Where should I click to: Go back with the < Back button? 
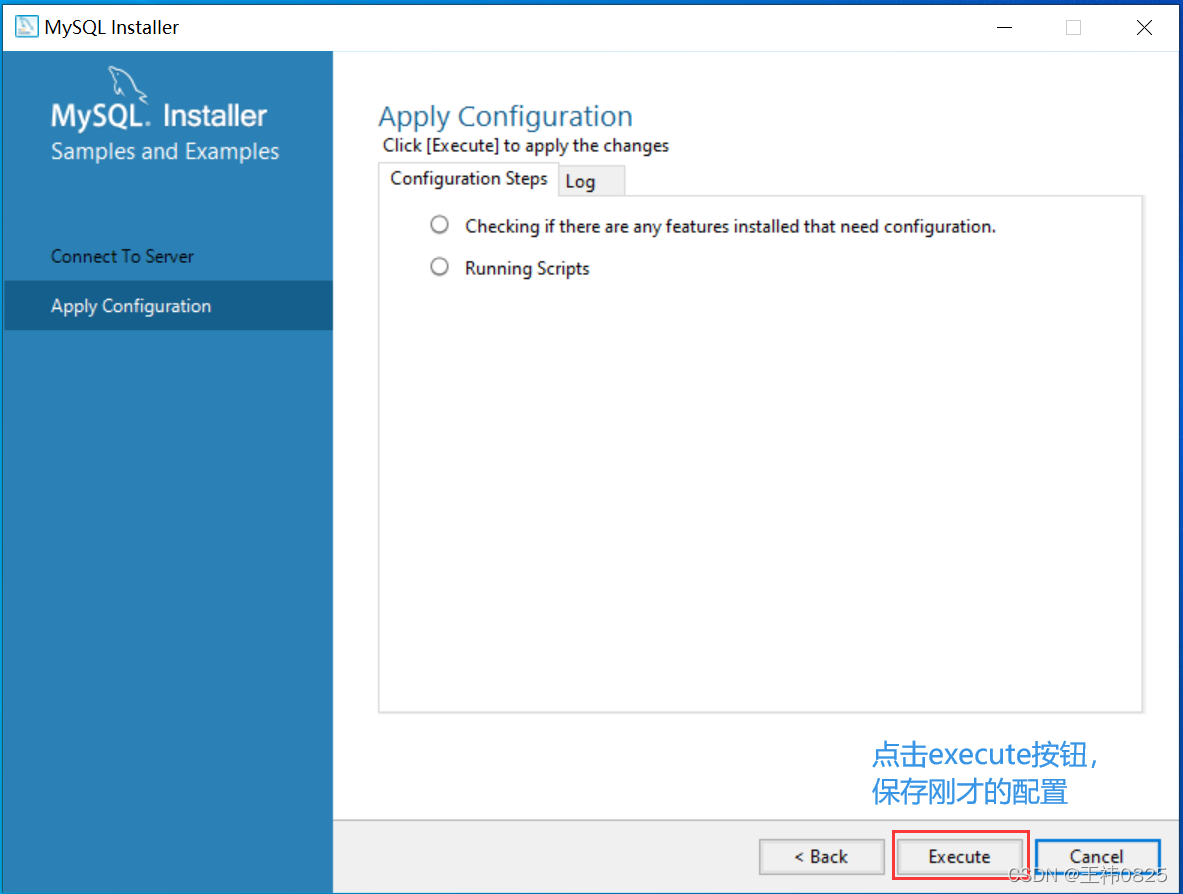(822, 856)
